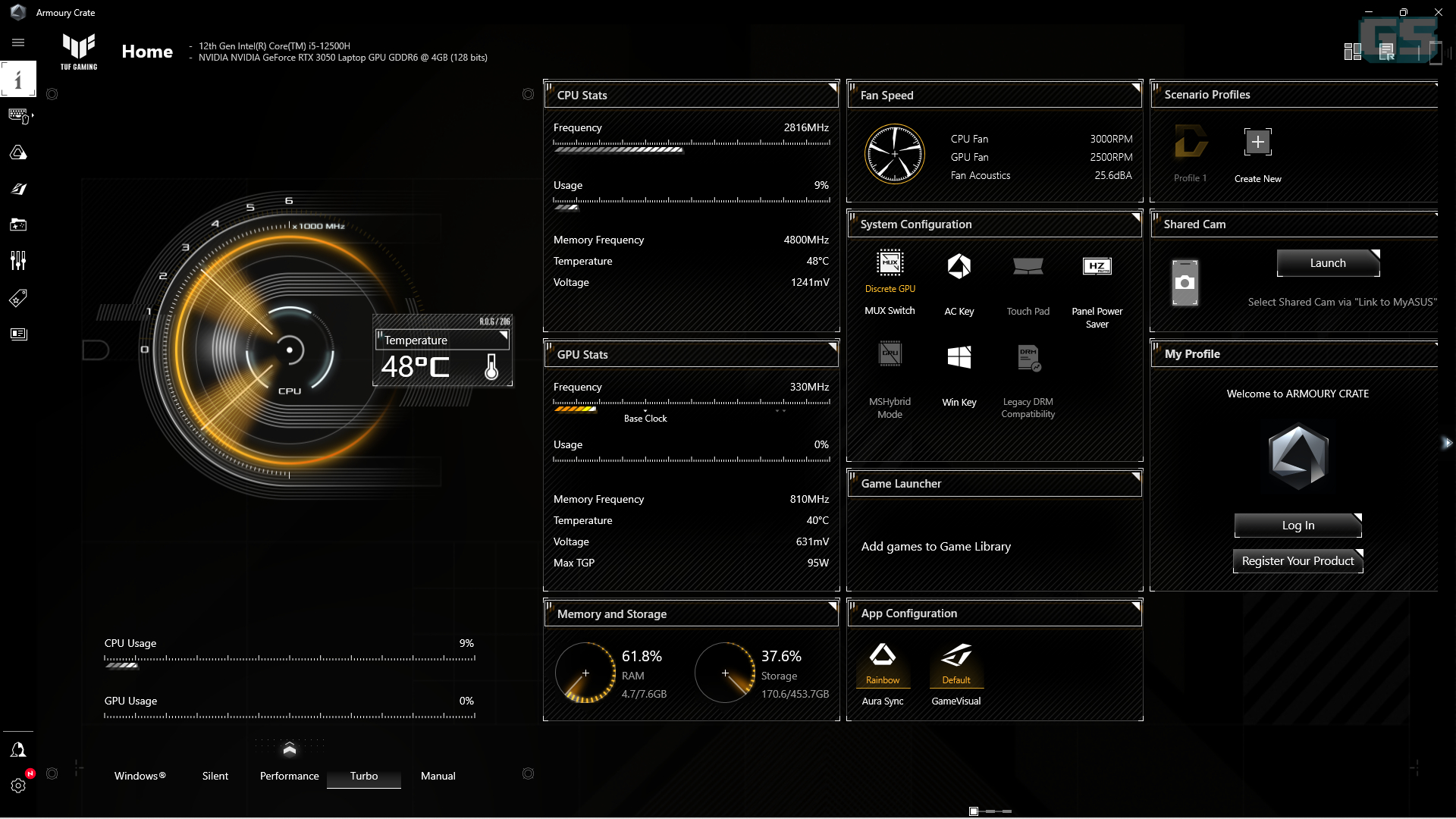This screenshot has height=819, width=1456.
Task: Open User Center notification icon
Action: click(x=18, y=750)
